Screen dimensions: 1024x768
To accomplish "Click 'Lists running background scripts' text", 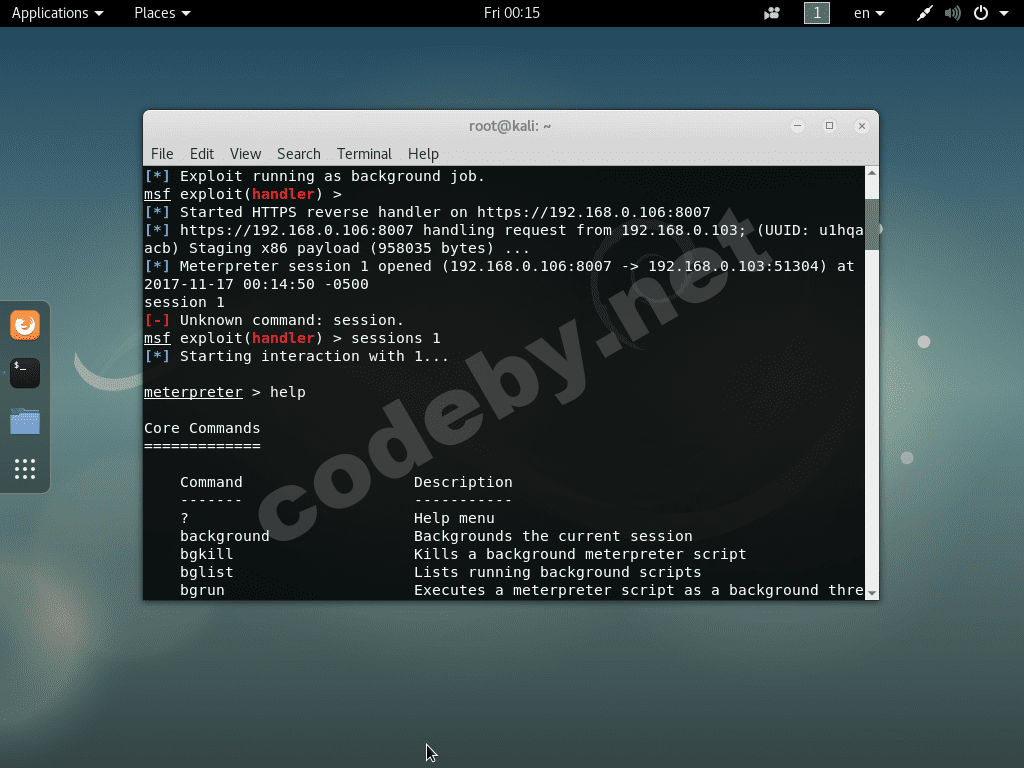I will pyautogui.click(x=557, y=572).
